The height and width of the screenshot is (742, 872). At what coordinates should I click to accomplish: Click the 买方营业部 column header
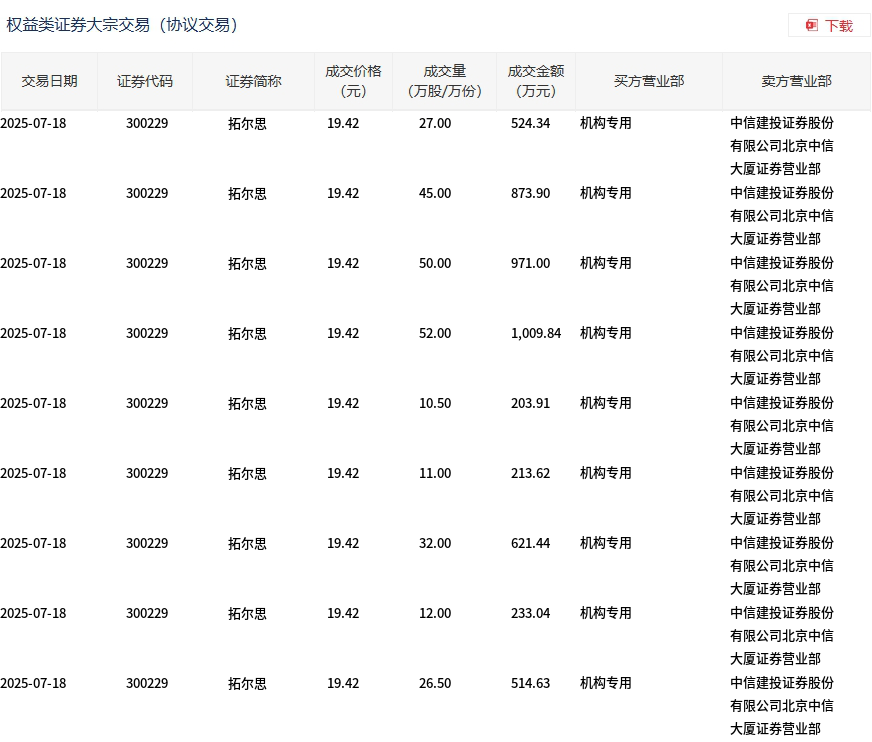tap(649, 82)
